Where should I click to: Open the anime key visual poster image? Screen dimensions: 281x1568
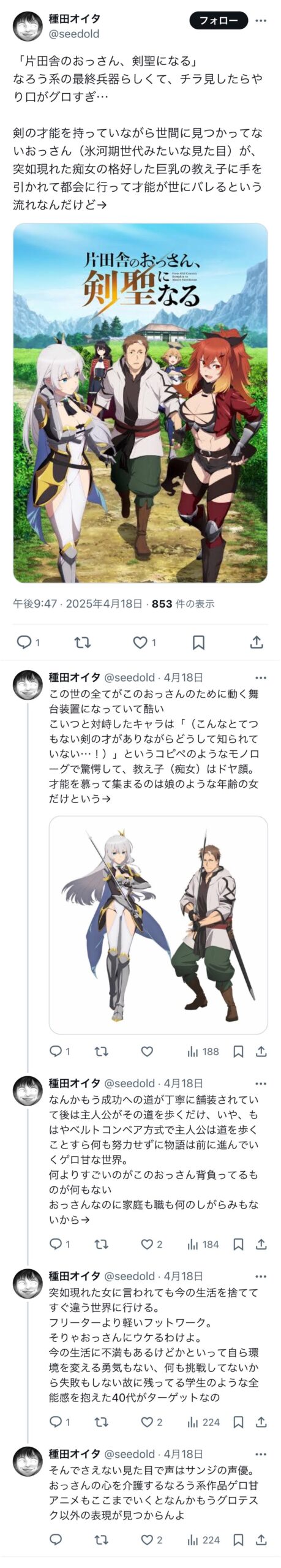pos(140,402)
